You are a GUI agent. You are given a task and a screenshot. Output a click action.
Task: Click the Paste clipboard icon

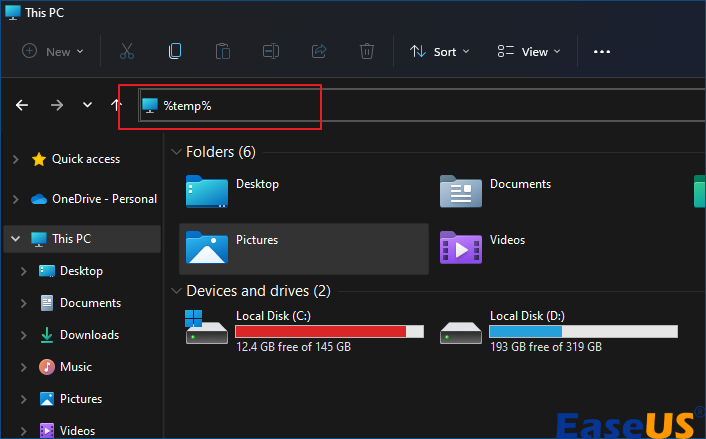tap(223, 51)
